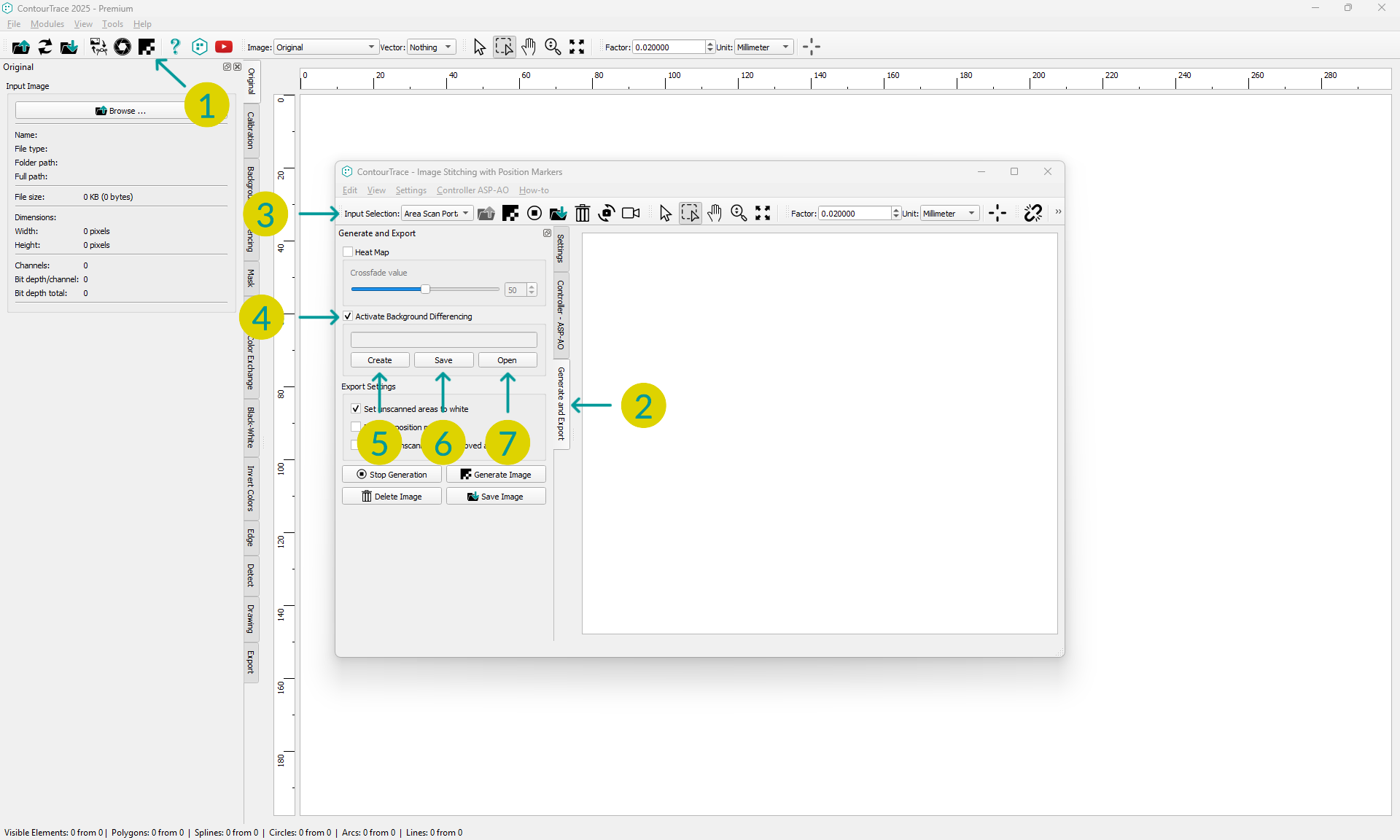Click the camera shutter icon in main toolbar

click(x=122, y=47)
